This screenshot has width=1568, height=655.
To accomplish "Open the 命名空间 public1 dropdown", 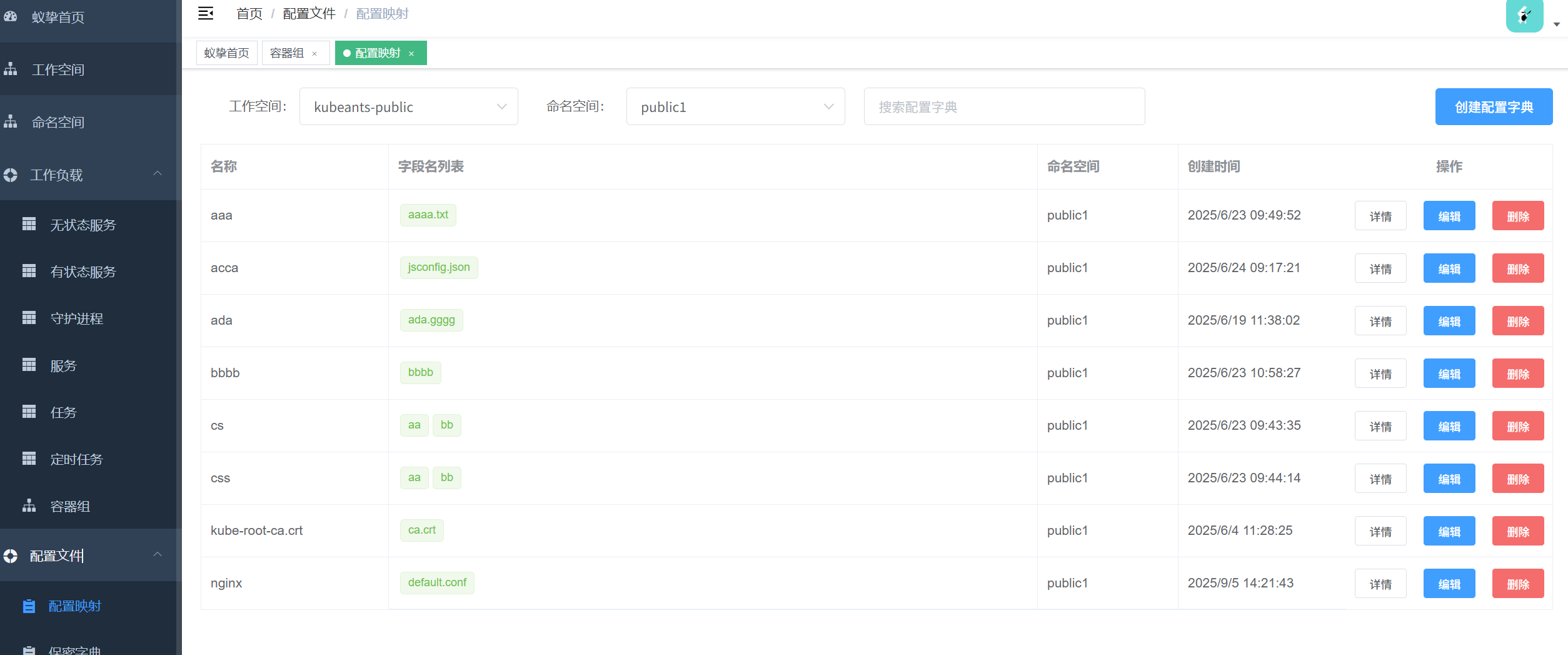I will [x=735, y=107].
